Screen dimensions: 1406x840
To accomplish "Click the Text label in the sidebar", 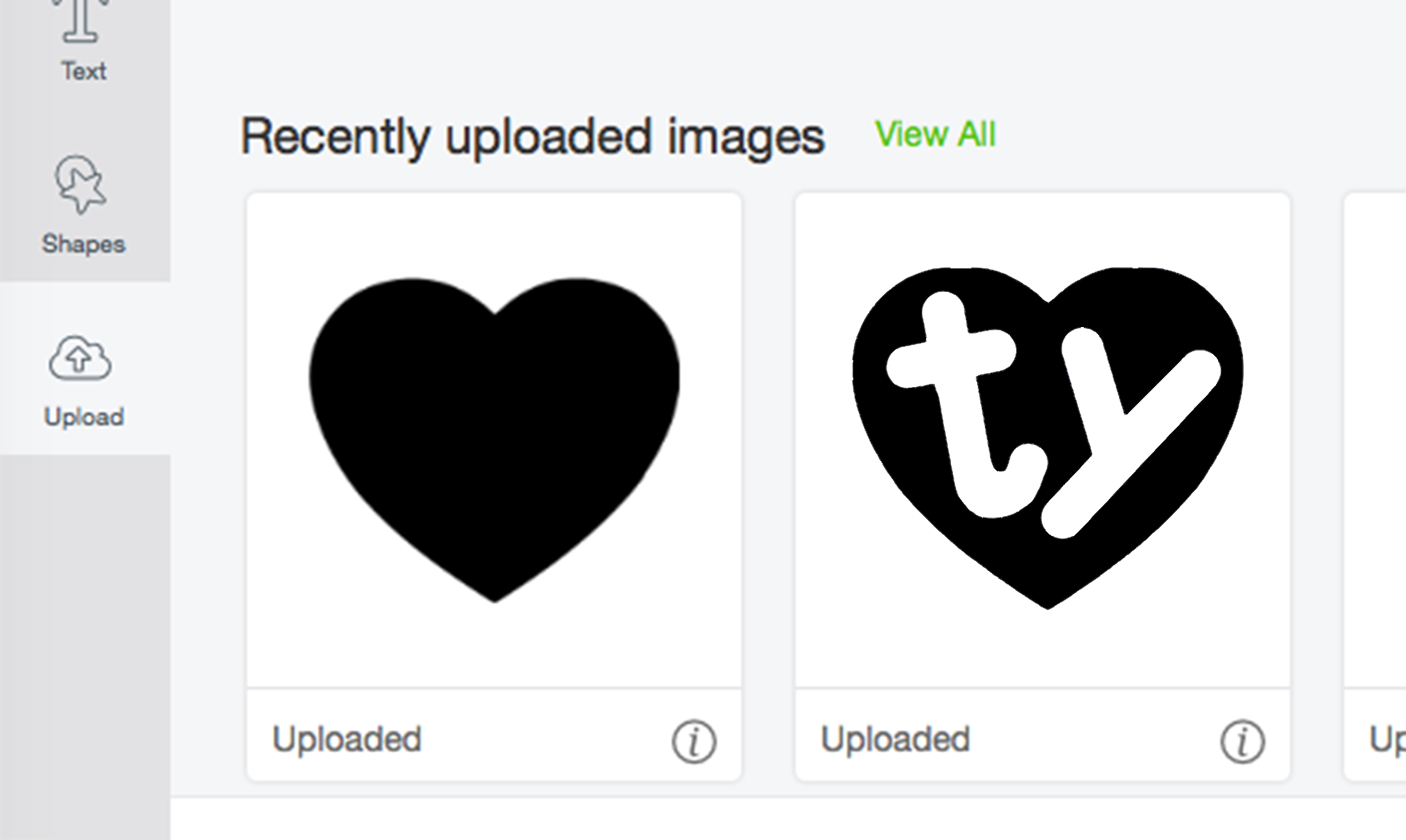I will (84, 71).
